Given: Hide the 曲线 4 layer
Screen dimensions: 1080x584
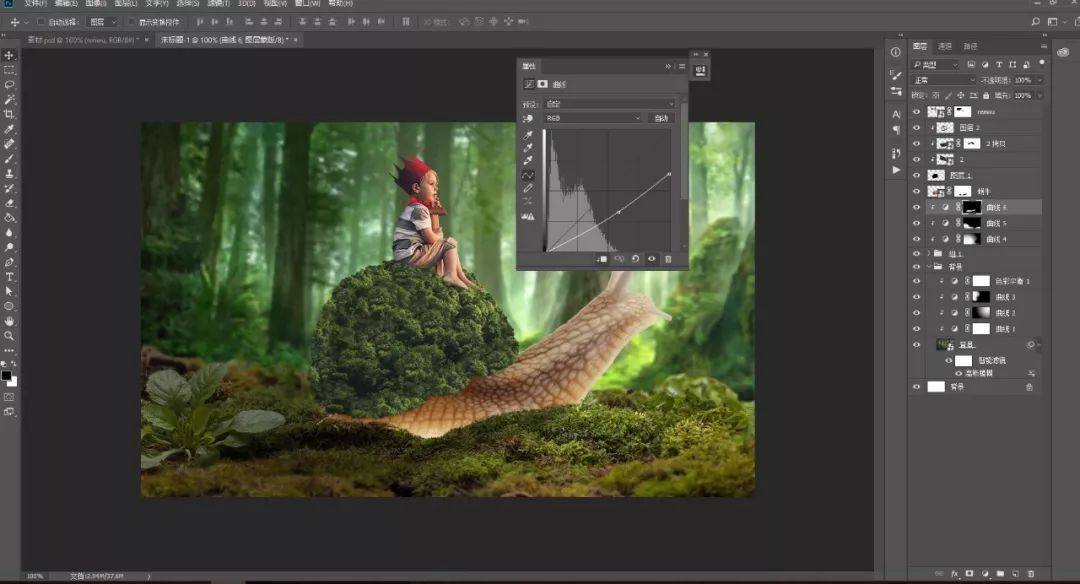Looking at the screenshot, I should tap(916, 239).
